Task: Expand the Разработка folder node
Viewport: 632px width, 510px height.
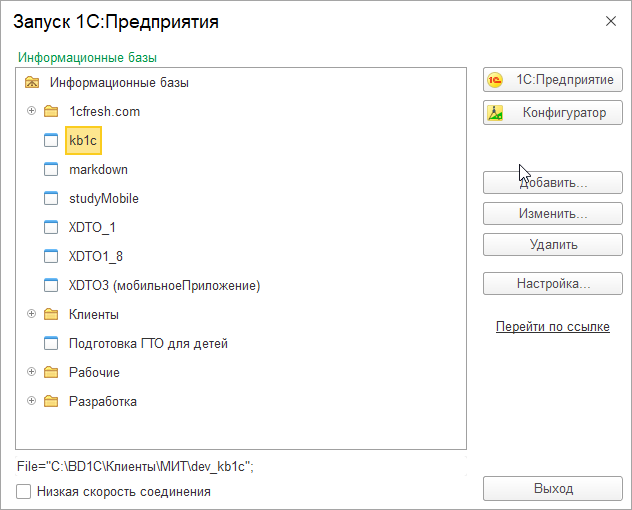Action: tap(31, 401)
